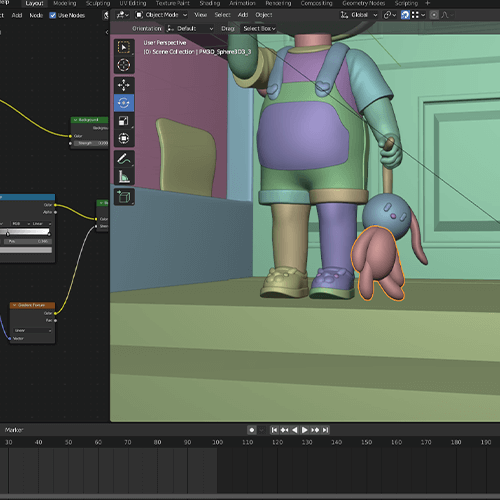The height and width of the screenshot is (500, 500).
Task: Open the Select menu in viewport header
Action: tap(222, 15)
